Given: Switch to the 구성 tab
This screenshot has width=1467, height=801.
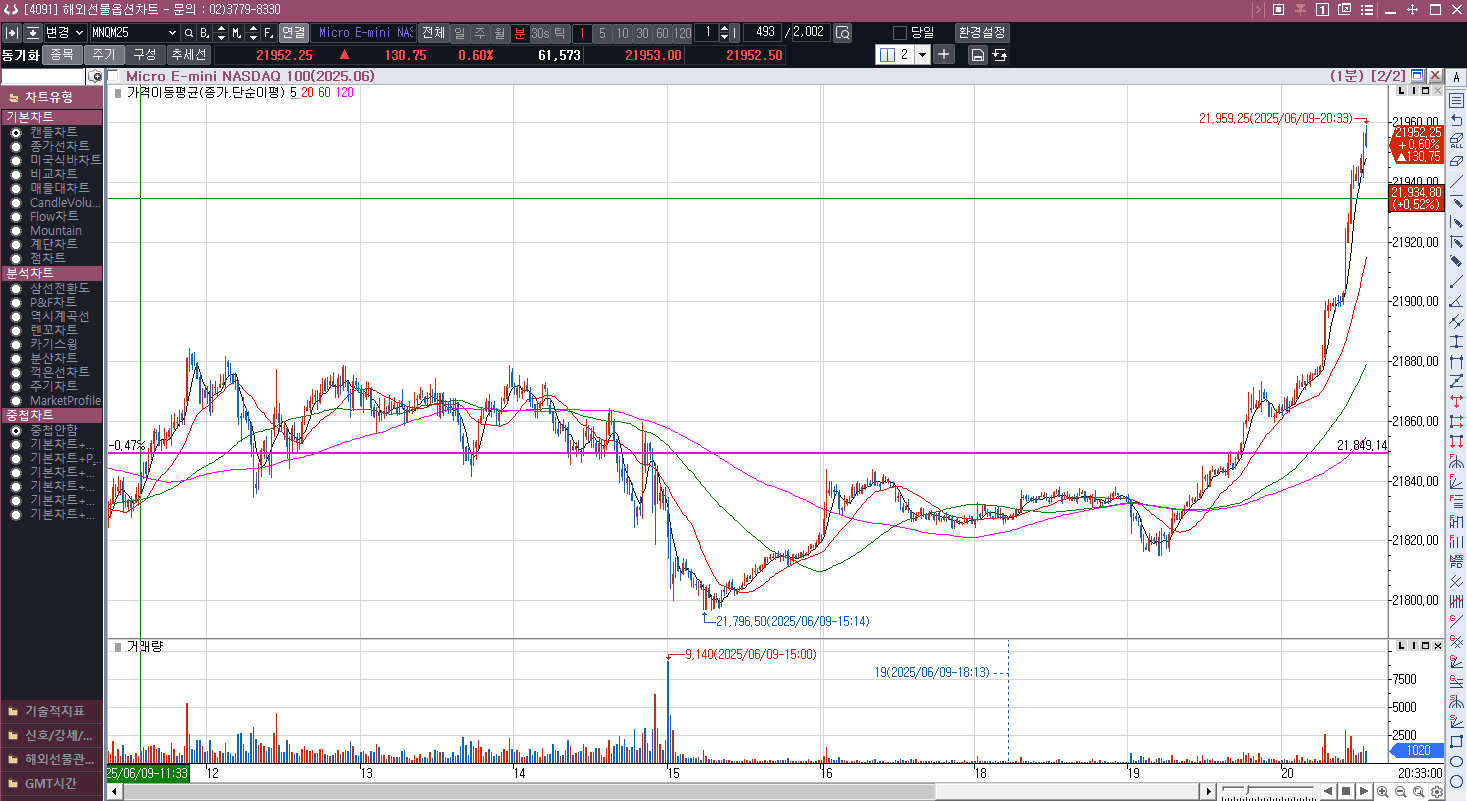Looking at the screenshot, I should pyautogui.click(x=145, y=55).
